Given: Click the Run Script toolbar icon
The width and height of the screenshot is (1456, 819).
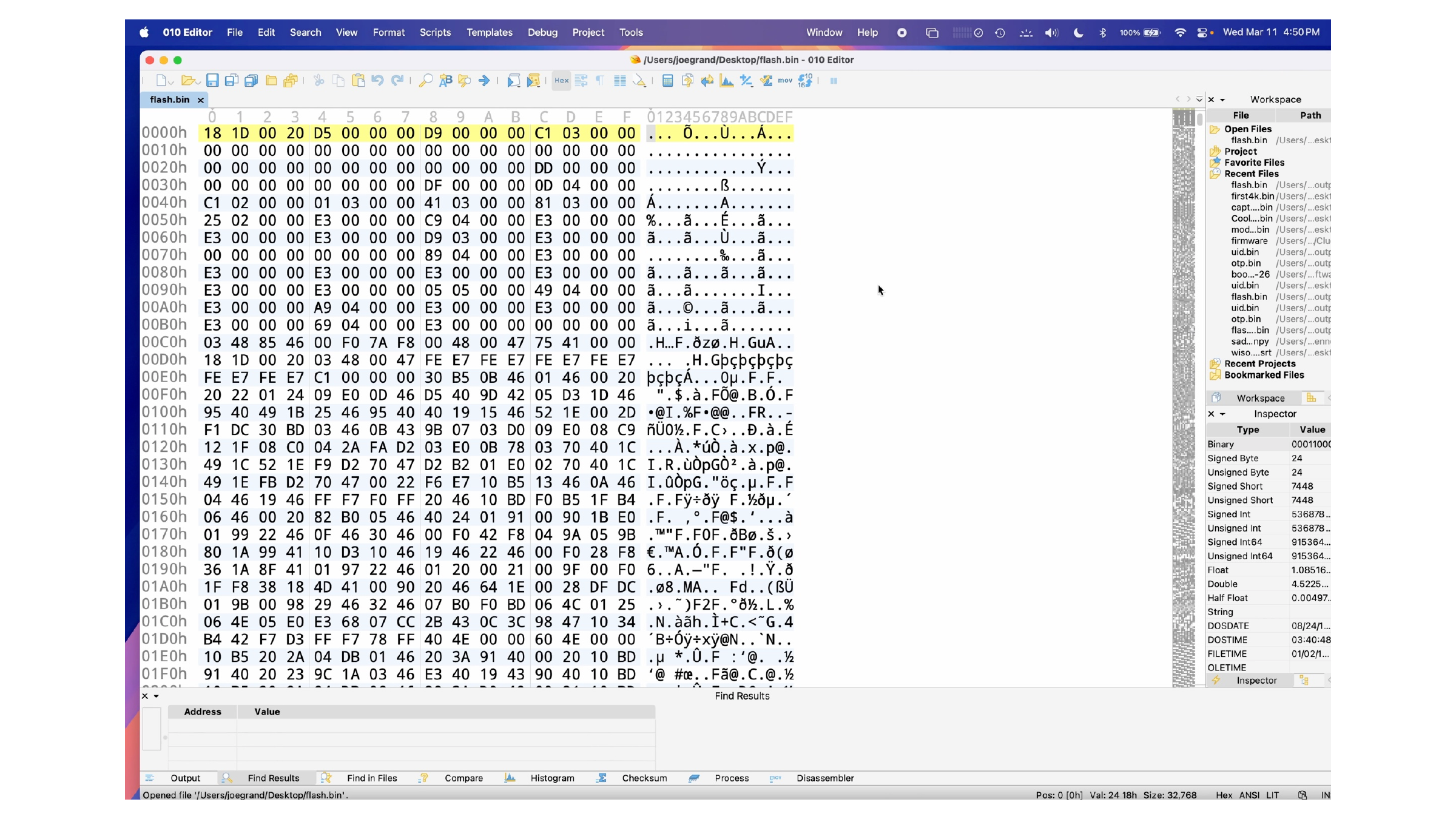Looking at the screenshot, I should pyautogui.click(x=514, y=81).
